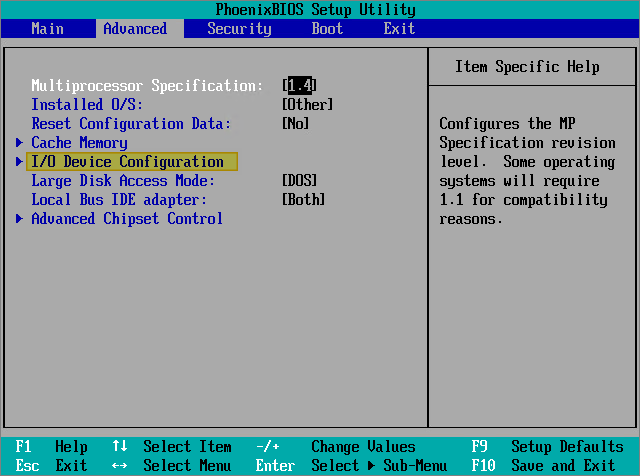
Task: Click the F1 Help hint
Action: click(52, 447)
